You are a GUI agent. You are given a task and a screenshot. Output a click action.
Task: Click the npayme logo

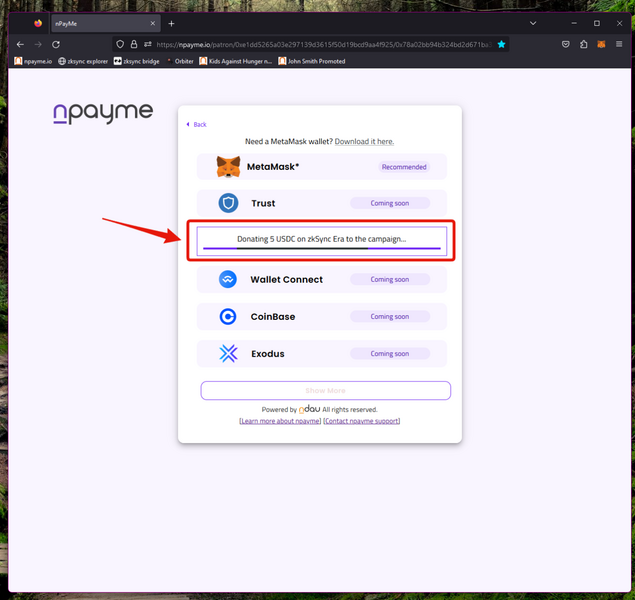pyautogui.click(x=103, y=113)
